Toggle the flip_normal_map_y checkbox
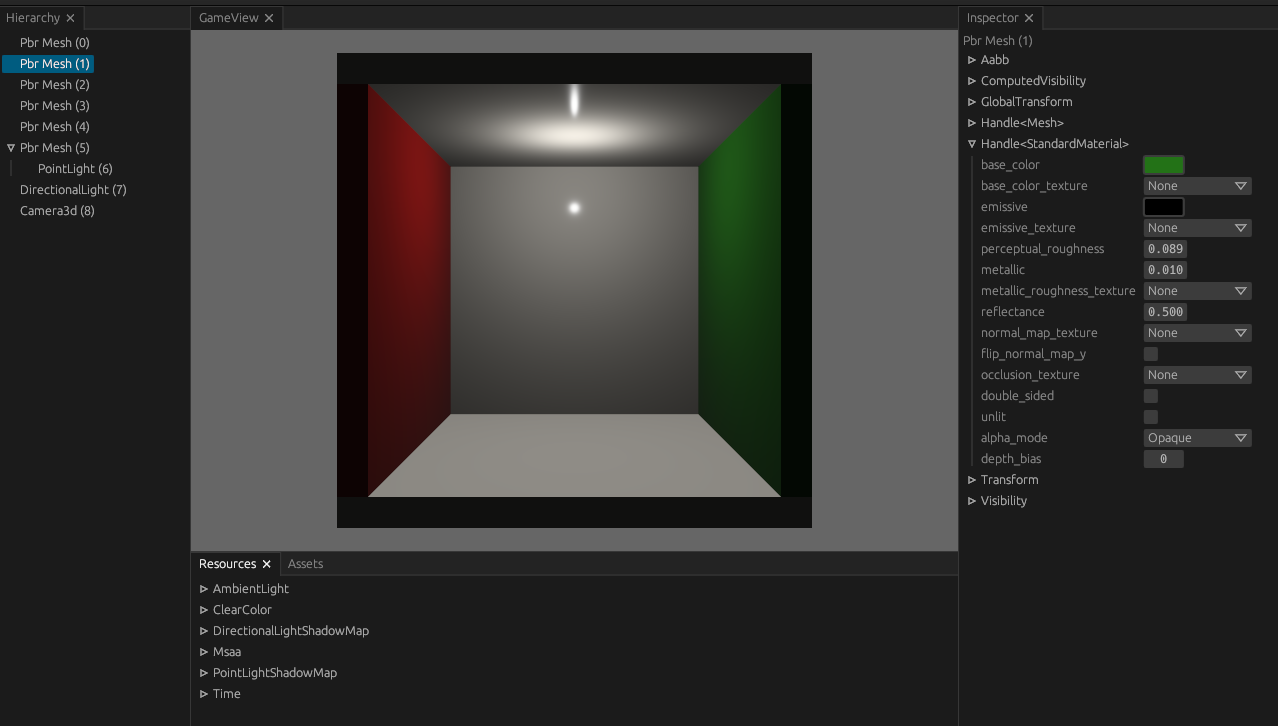This screenshot has height=726, width=1278. [x=1151, y=354]
